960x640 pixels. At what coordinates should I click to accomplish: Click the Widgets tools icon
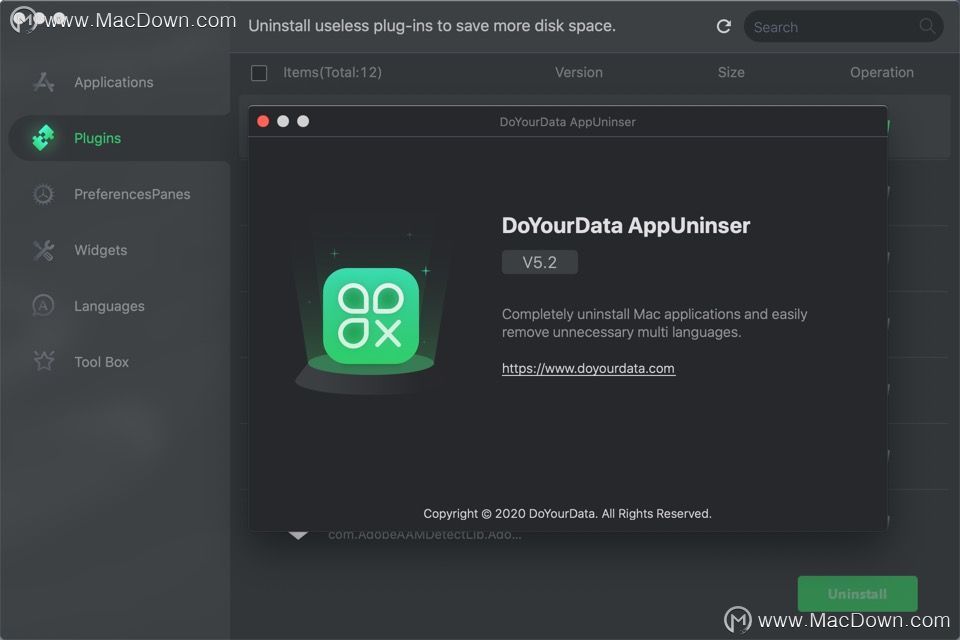click(x=43, y=250)
